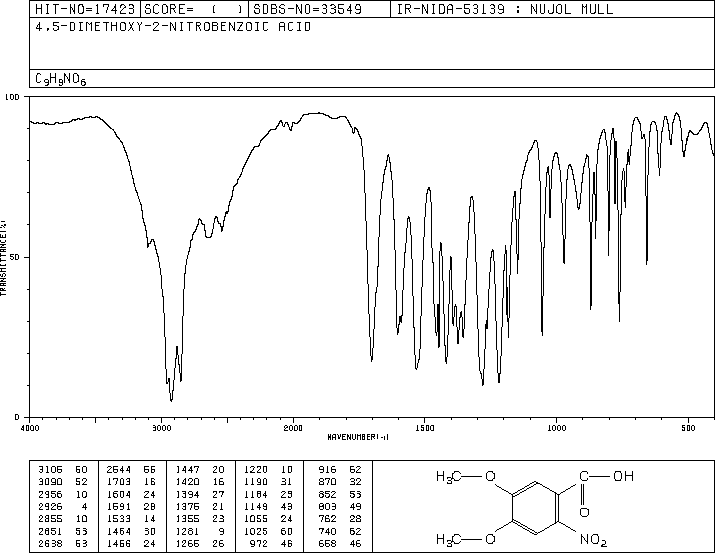The height and width of the screenshot is (553, 715).
Task: Click the OH group in structure diagram
Action: click(x=623, y=476)
